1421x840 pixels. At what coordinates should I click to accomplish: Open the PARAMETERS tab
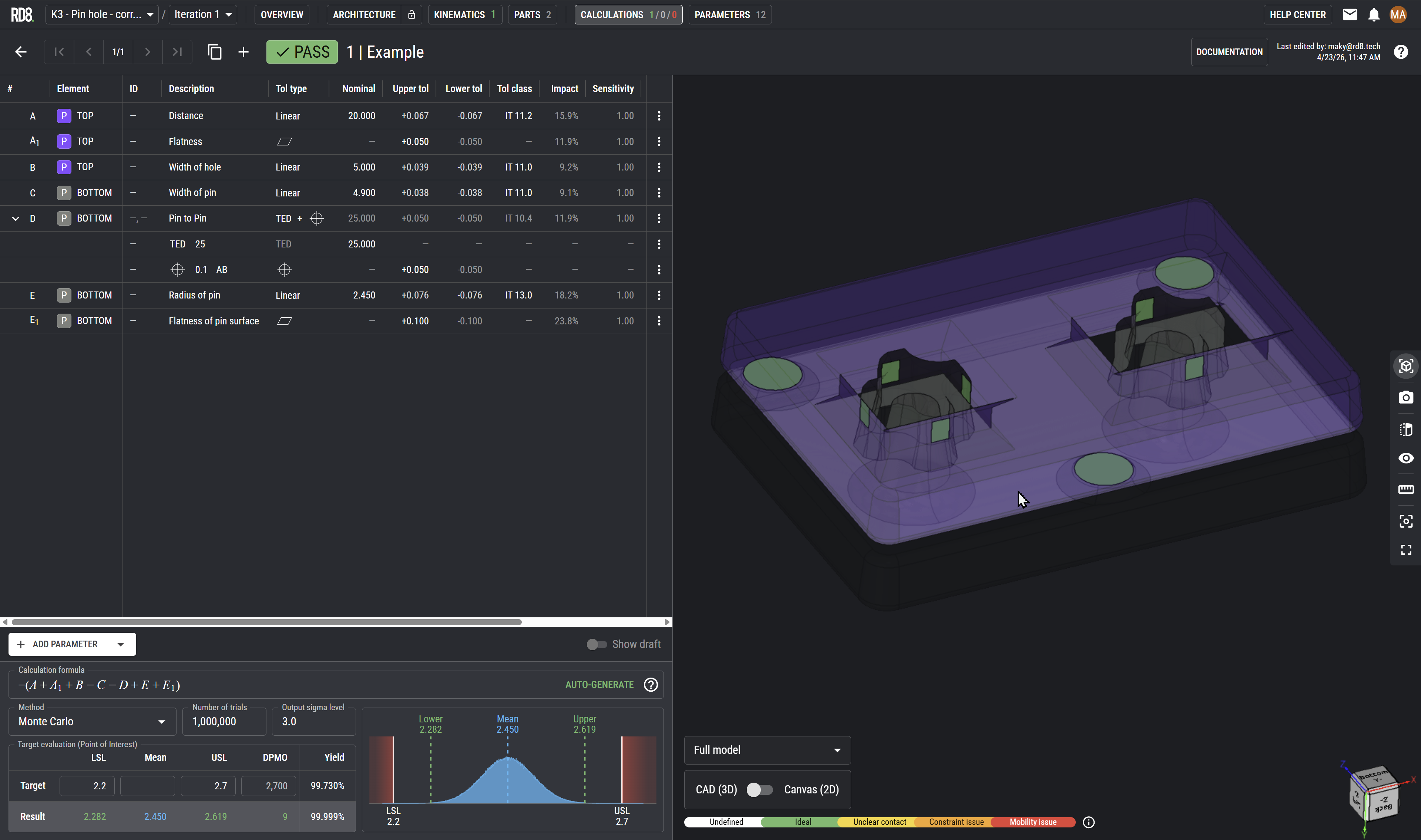[x=730, y=15]
